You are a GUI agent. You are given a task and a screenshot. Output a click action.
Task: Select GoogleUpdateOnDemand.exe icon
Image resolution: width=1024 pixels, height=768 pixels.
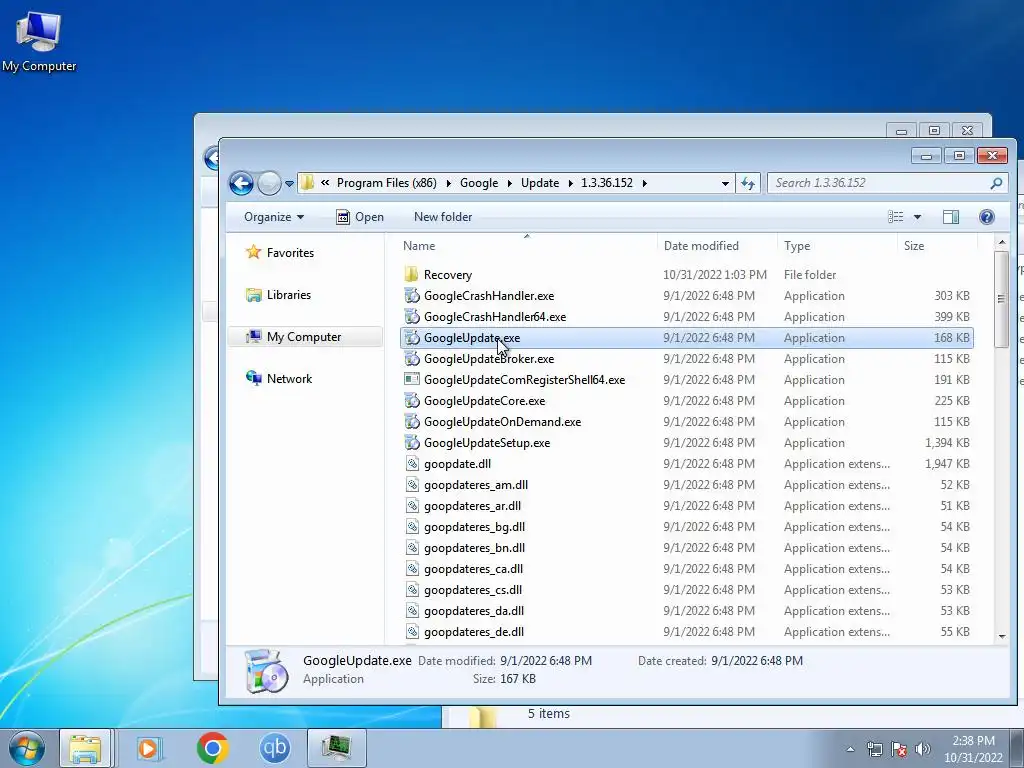[x=411, y=422]
